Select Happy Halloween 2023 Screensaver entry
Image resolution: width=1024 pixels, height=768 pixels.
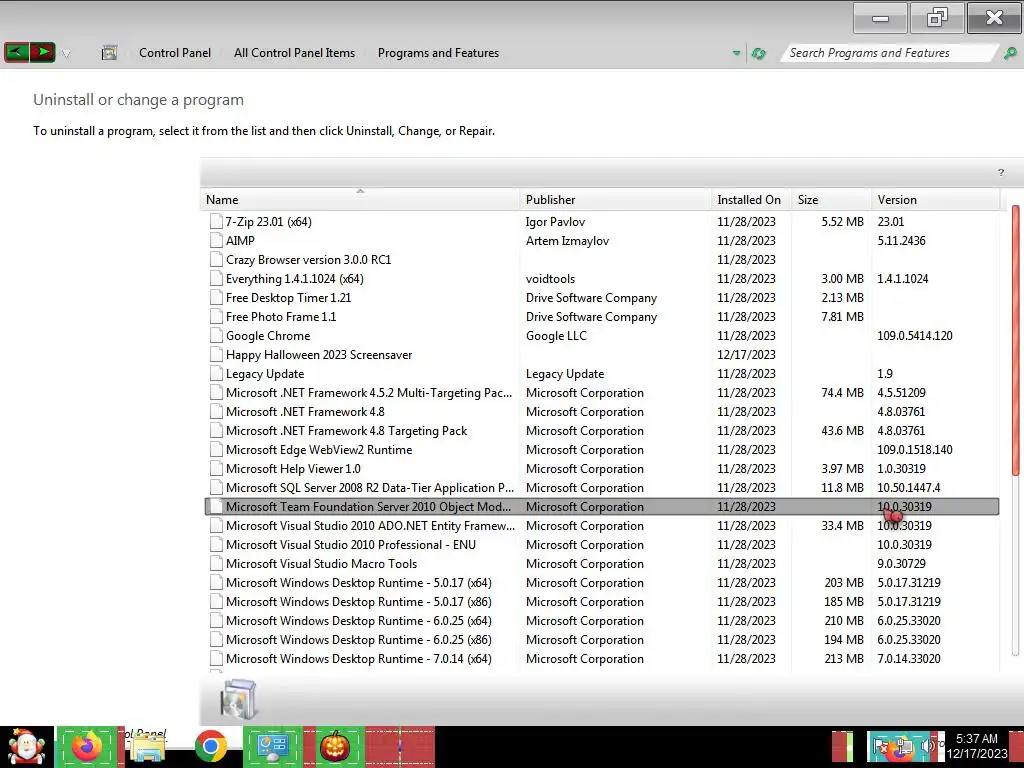pyautogui.click(x=601, y=355)
